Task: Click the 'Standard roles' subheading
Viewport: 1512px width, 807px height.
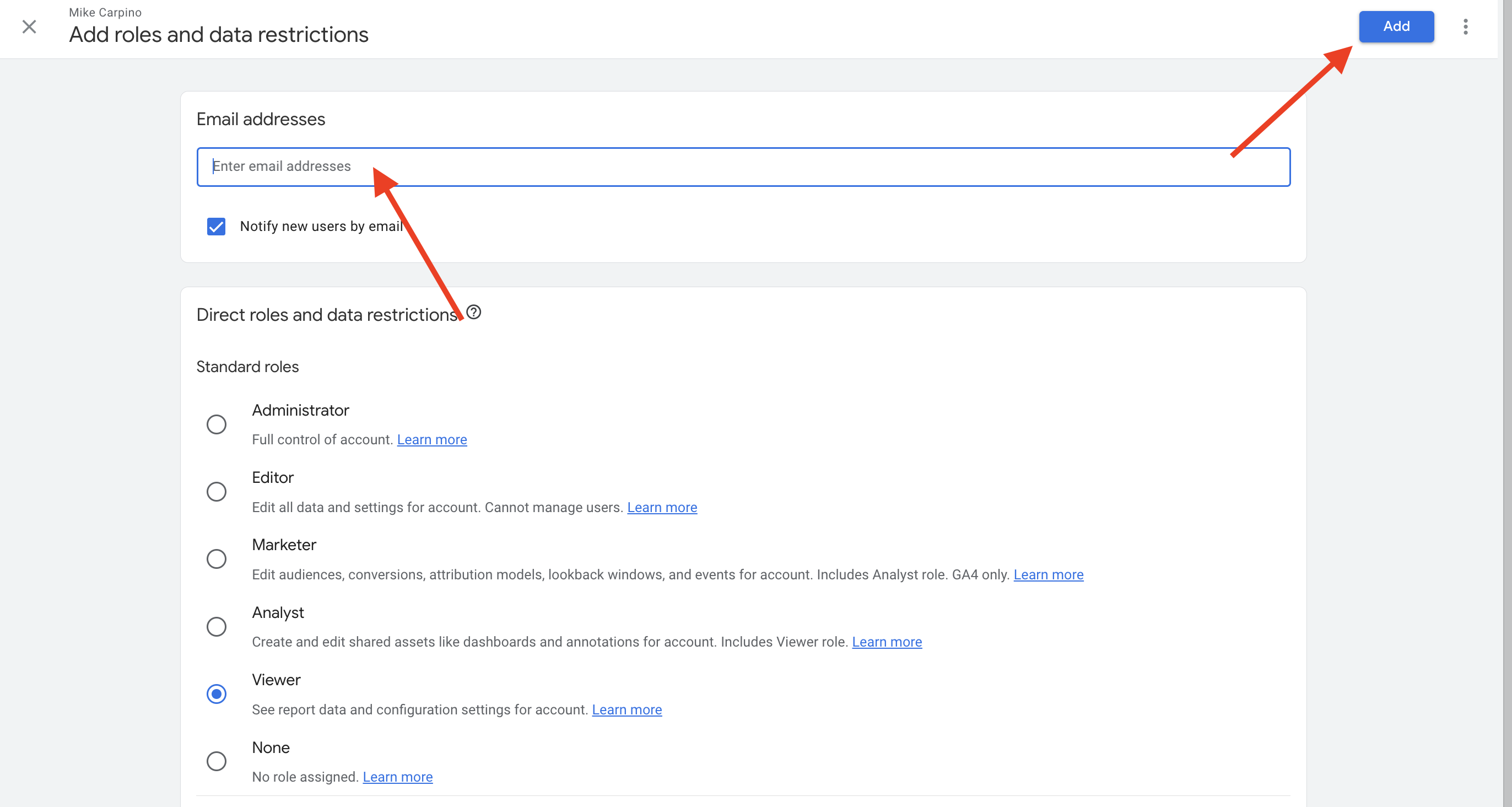Action: tap(247, 367)
